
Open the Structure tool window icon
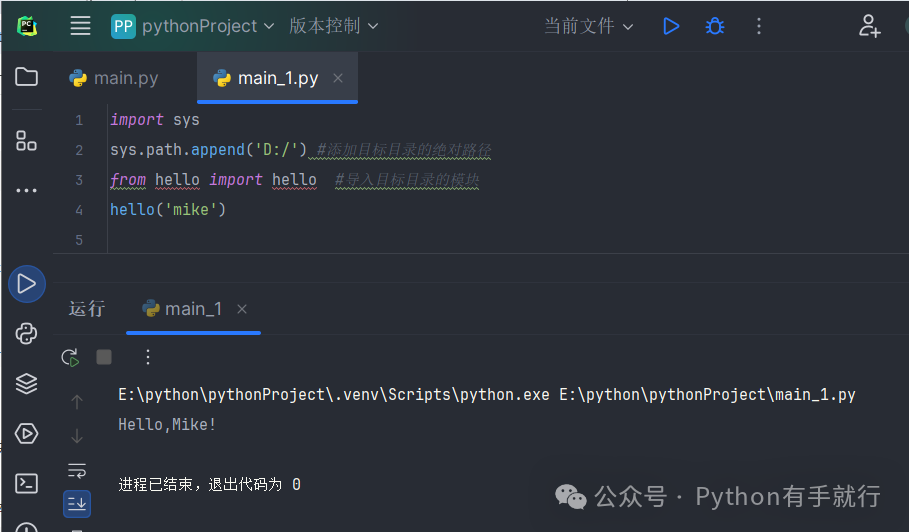pyautogui.click(x=26, y=141)
